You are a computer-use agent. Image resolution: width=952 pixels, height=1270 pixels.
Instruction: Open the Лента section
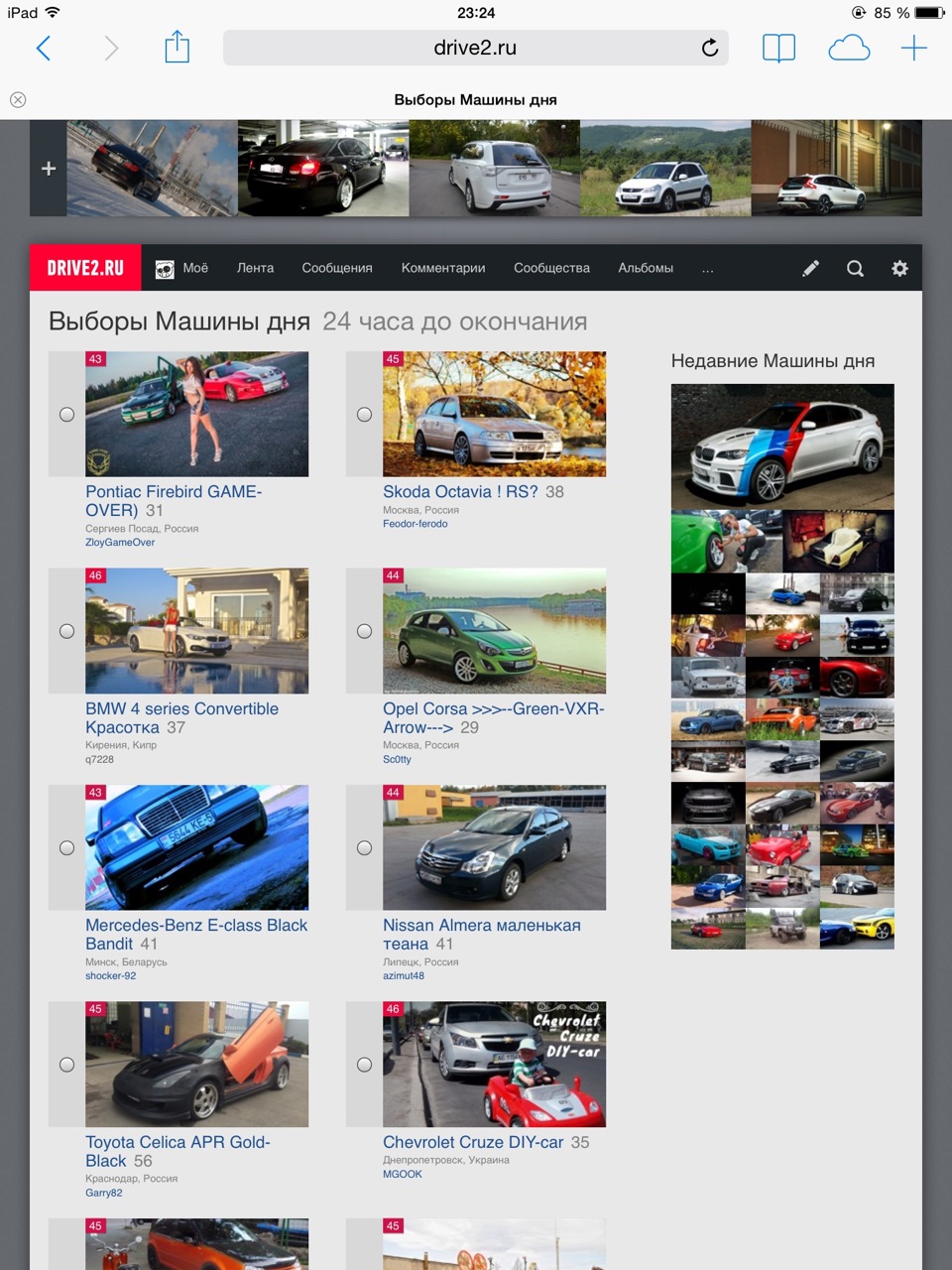click(x=255, y=268)
